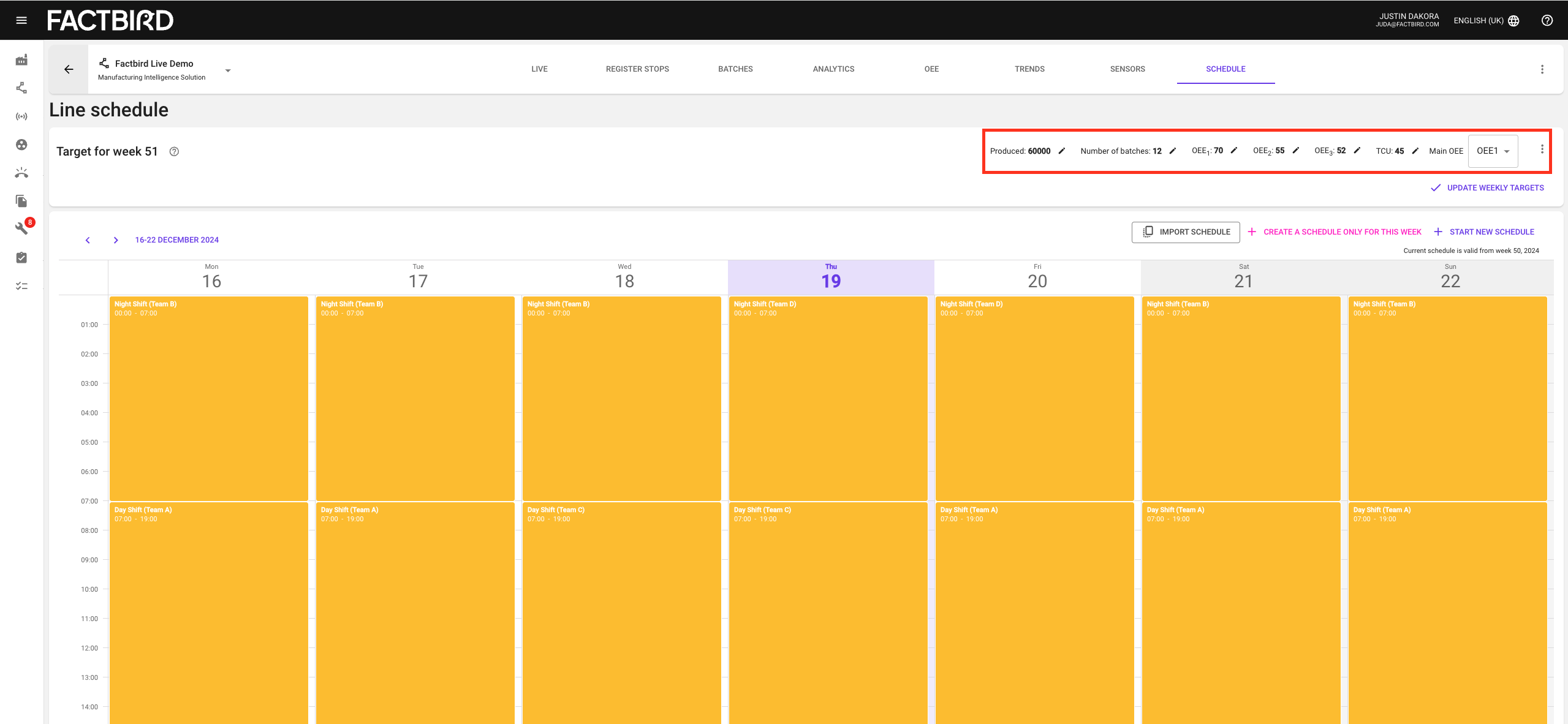Select Tuesday 17 Day Shift (Team A) block
This screenshot has height=724, width=1568.
tap(415, 613)
